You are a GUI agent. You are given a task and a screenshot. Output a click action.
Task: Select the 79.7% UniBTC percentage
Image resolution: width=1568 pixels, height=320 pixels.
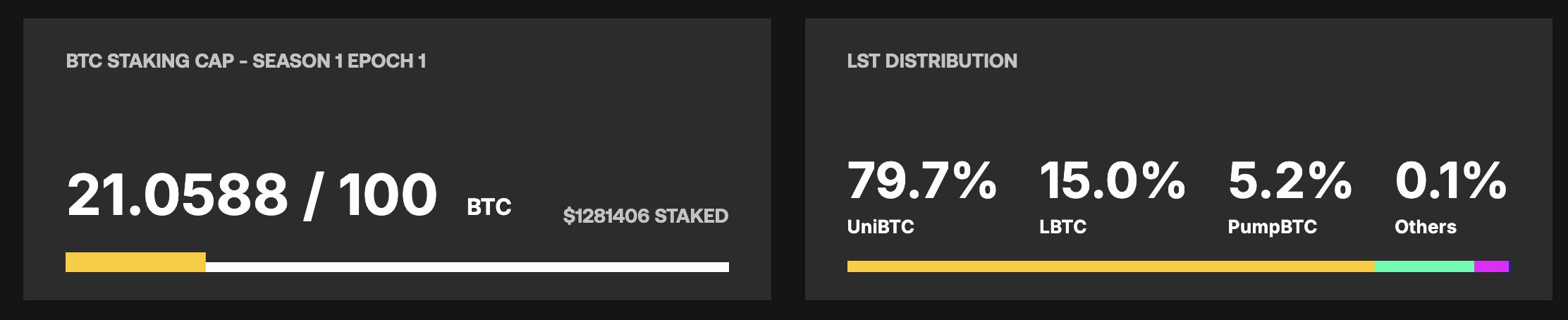click(x=921, y=181)
